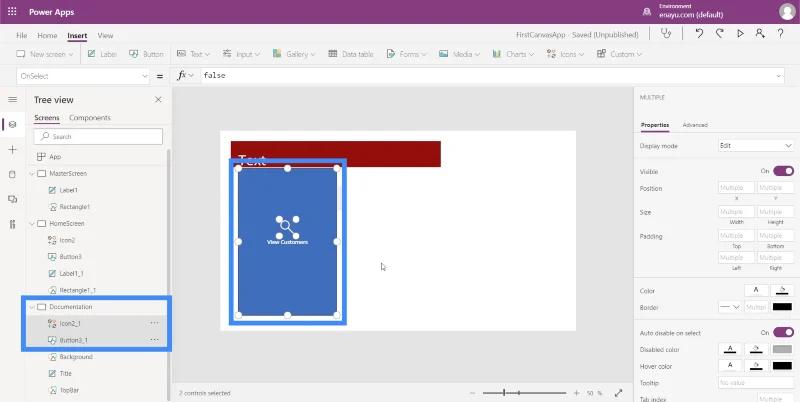Close the Tree view panel

pyautogui.click(x=158, y=99)
